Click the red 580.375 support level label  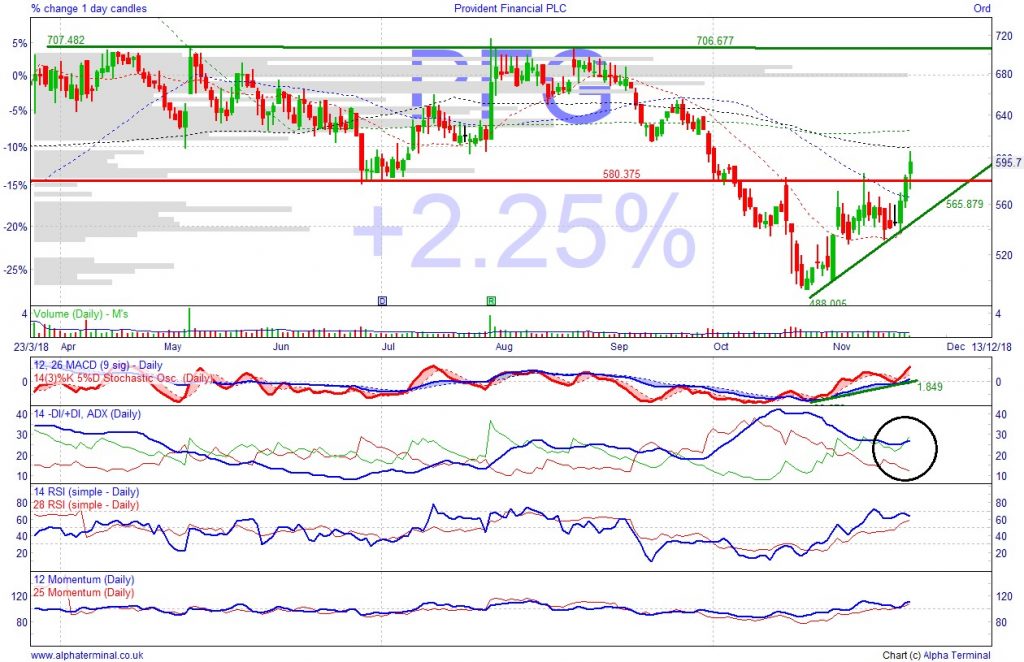coord(621,174)
